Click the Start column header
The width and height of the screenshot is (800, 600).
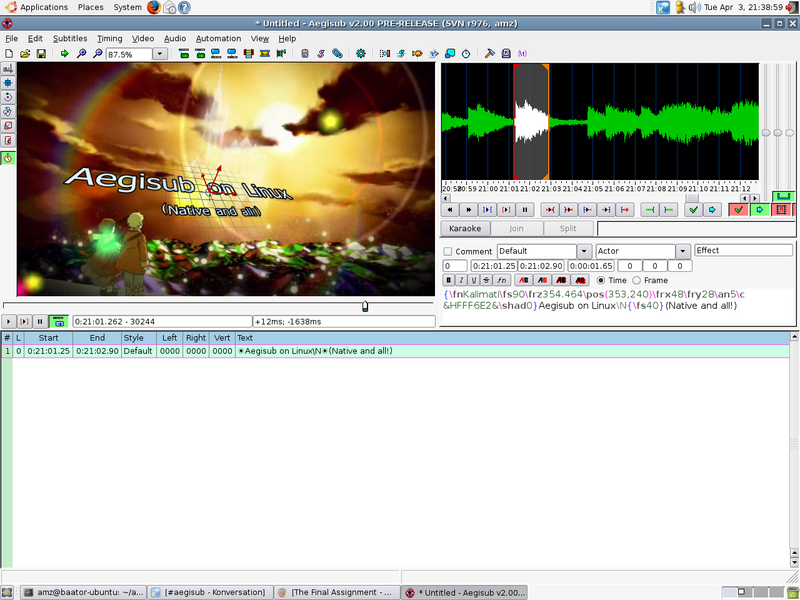[48, 338]
